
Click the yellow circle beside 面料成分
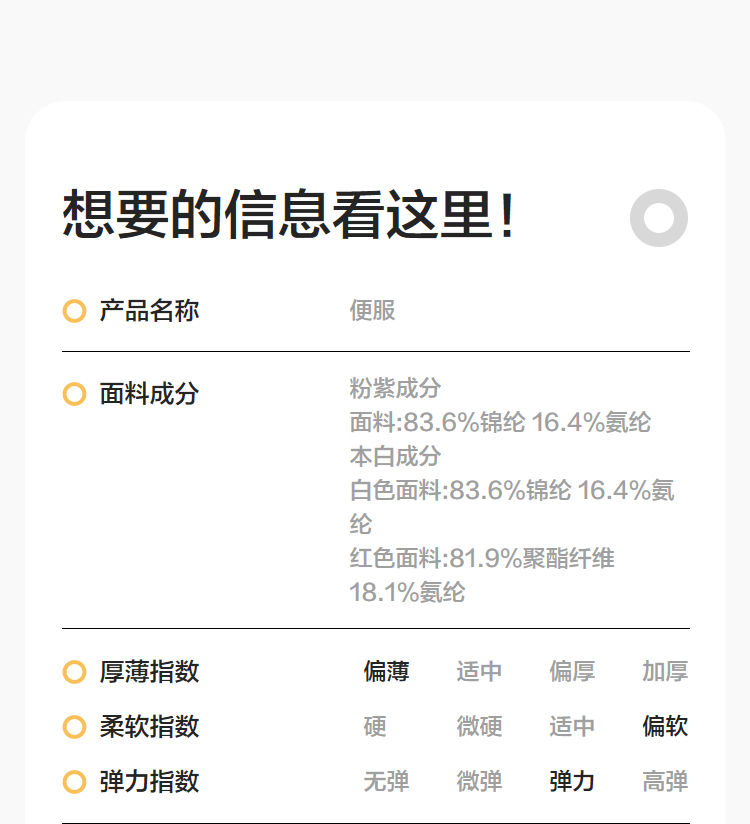pos(74,394)
